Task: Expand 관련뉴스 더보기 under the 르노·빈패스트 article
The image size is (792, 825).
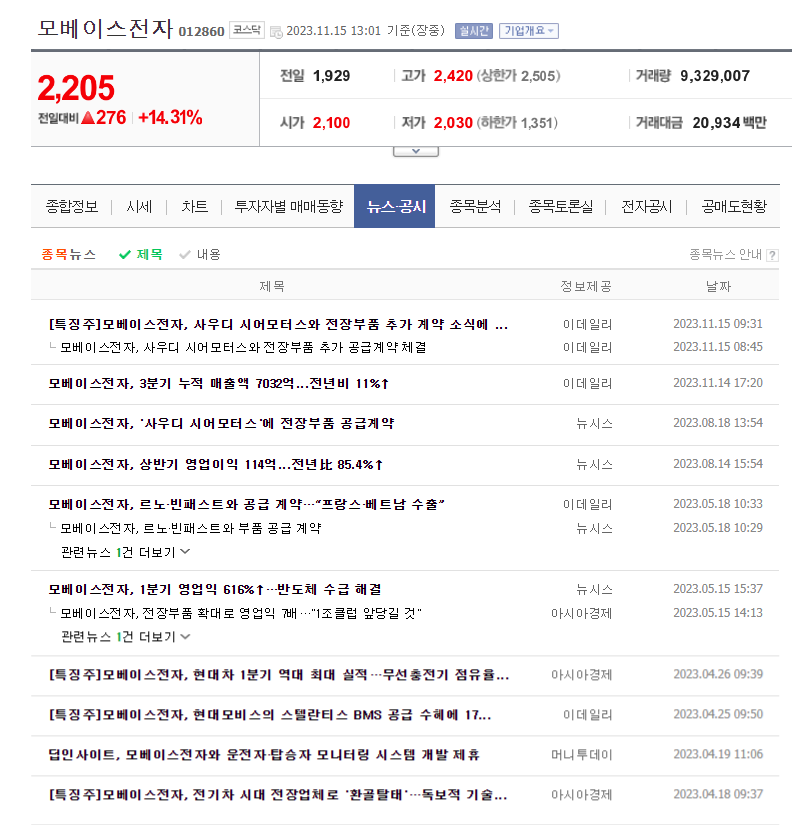Action: [125, 552]
